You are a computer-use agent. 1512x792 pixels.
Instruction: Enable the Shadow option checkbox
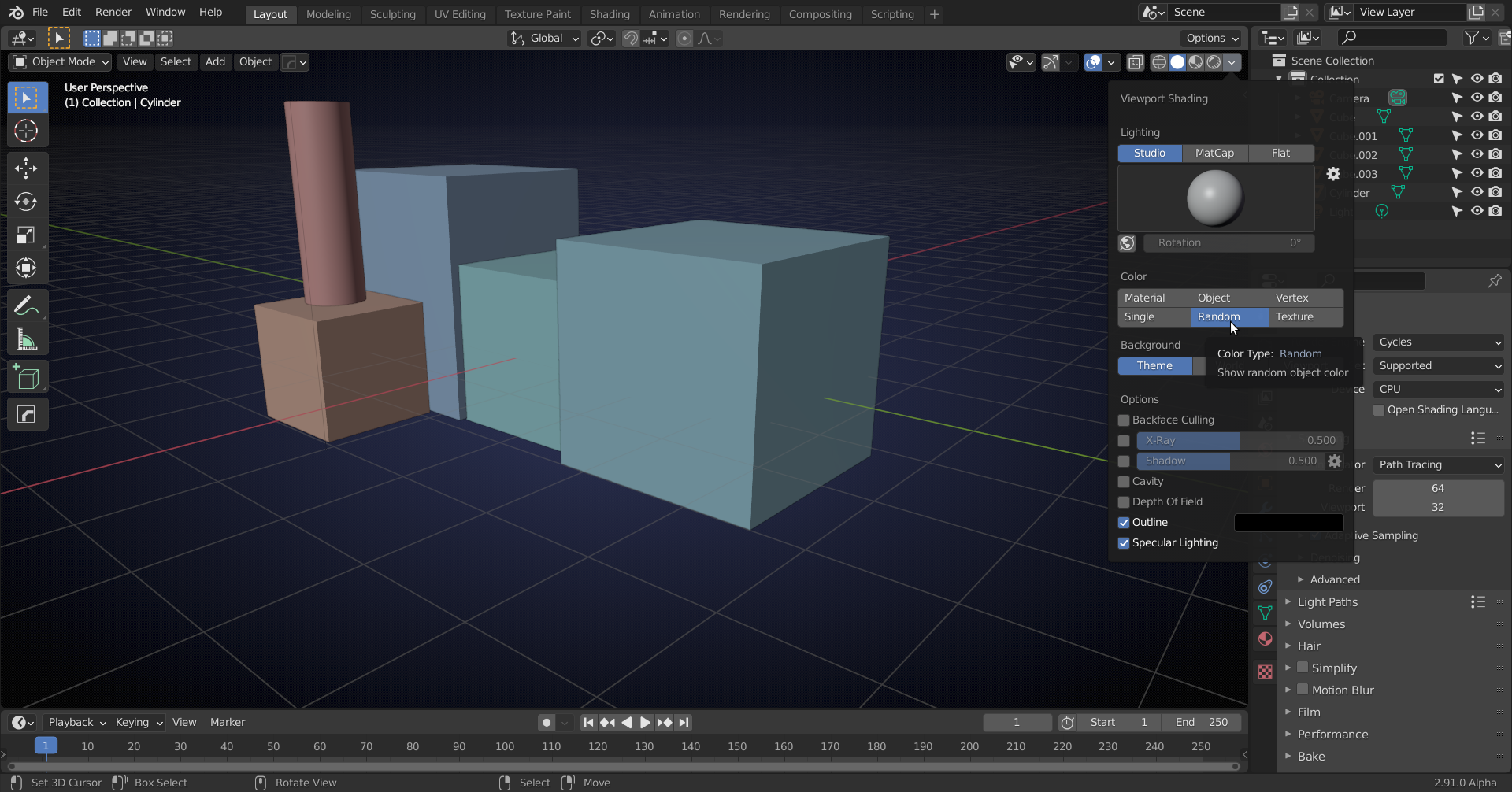1124,461
